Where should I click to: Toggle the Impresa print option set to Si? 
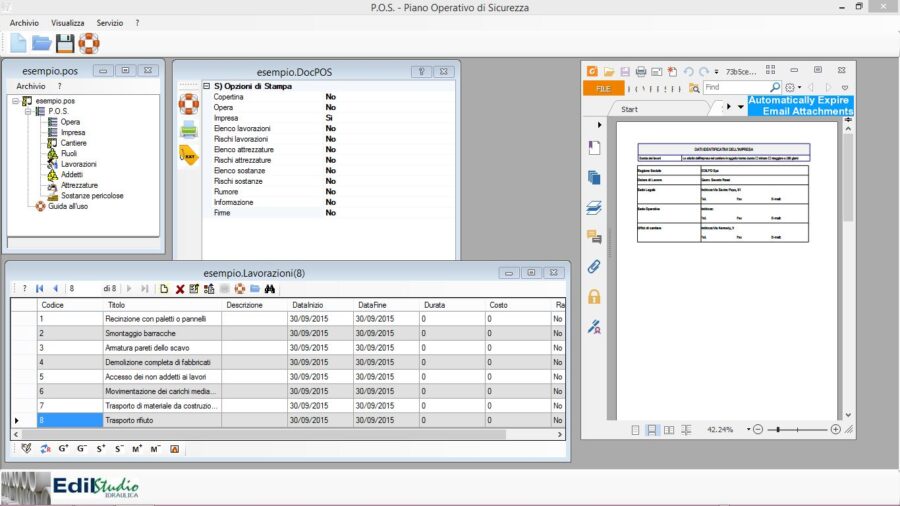(329, 118)
